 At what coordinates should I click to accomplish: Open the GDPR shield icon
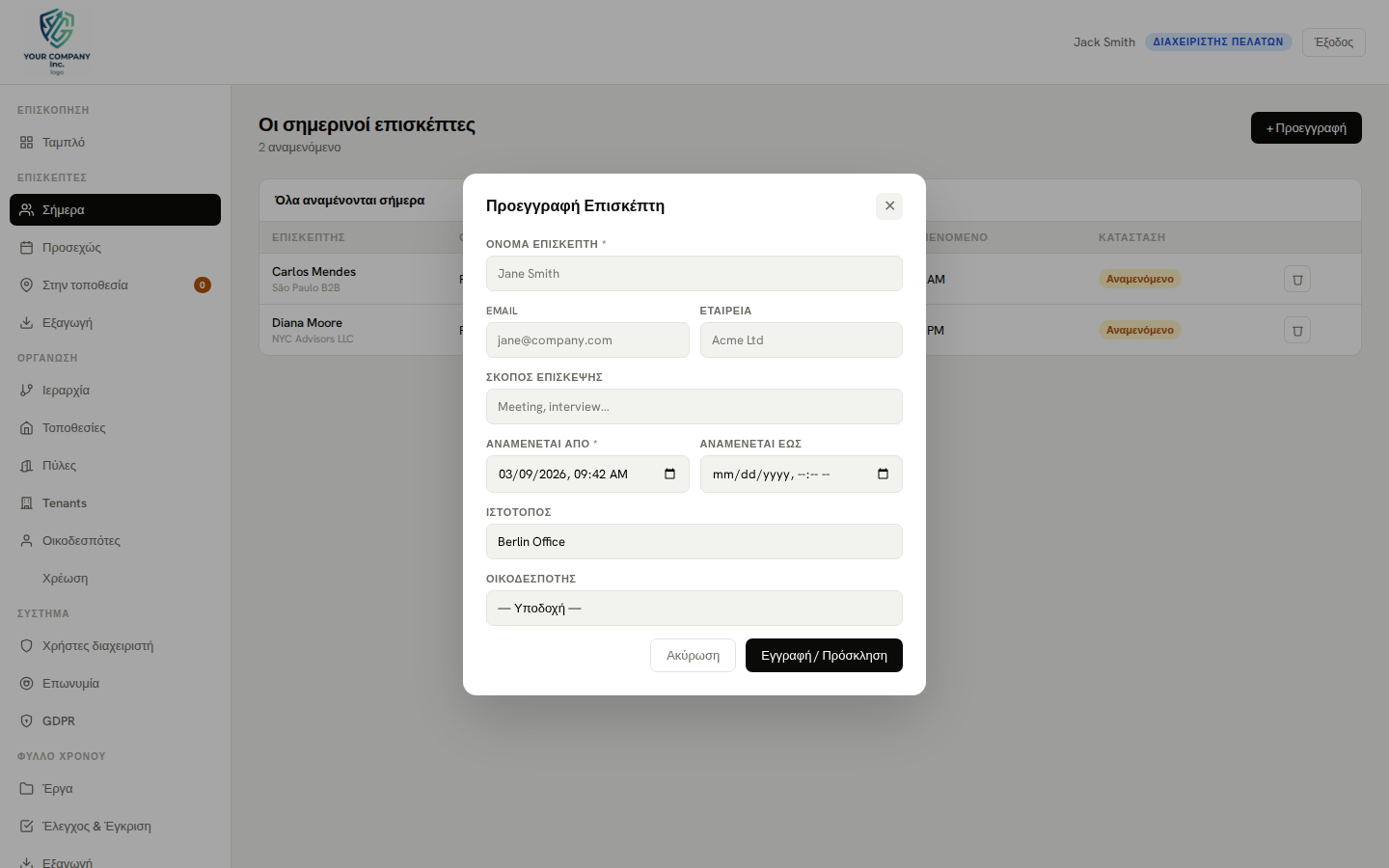[x=26, y=720]
